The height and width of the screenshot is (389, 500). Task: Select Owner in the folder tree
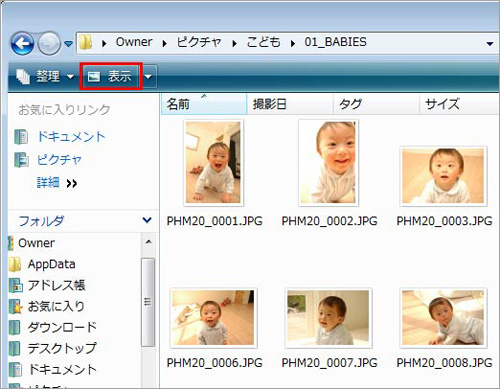[36, 243]
